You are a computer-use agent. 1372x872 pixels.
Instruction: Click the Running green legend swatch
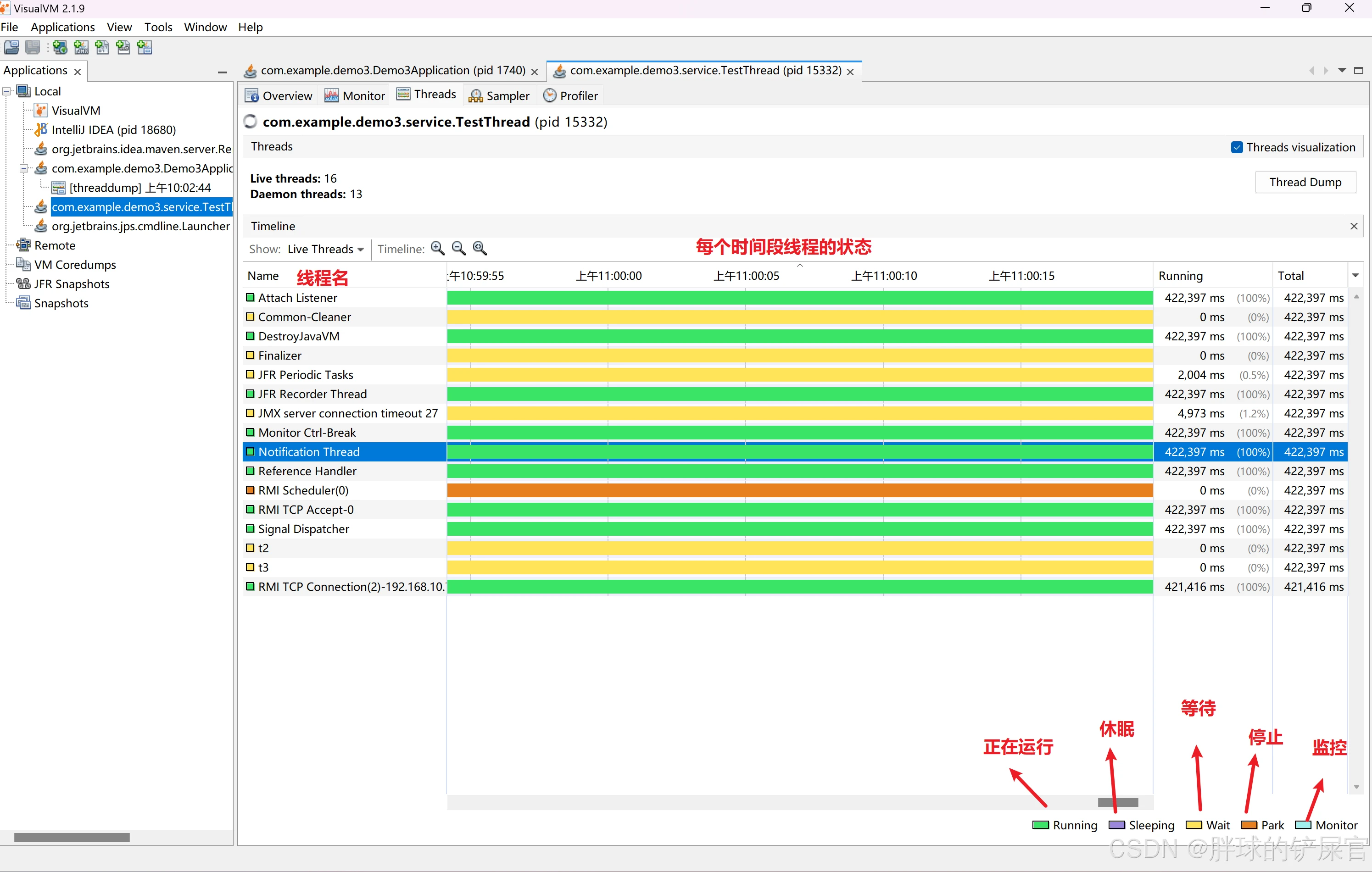[x=1040, y=825]
